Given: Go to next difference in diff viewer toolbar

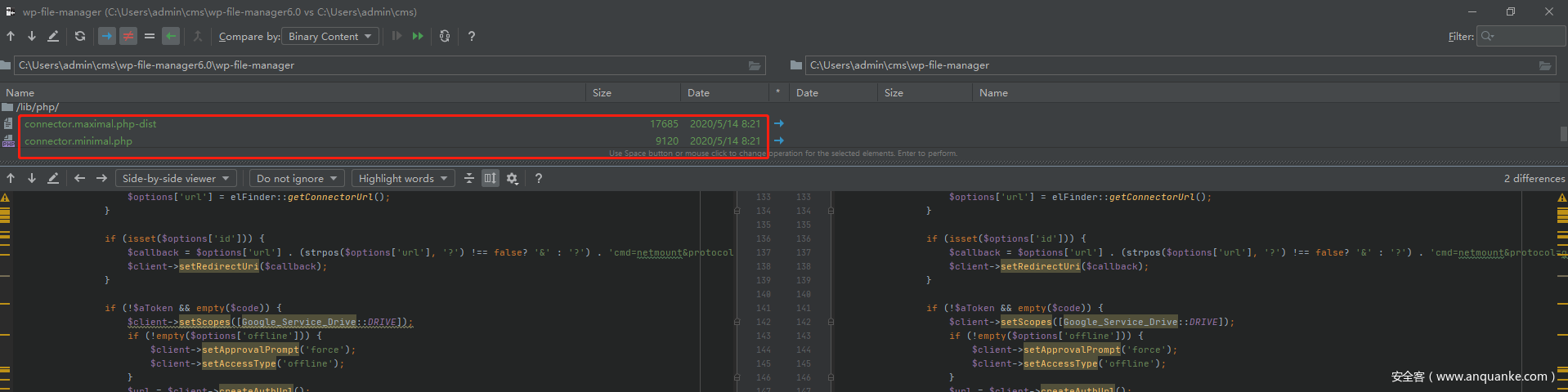Looking at the screenshot, I should pyautogui.click(x=32, y=178).
